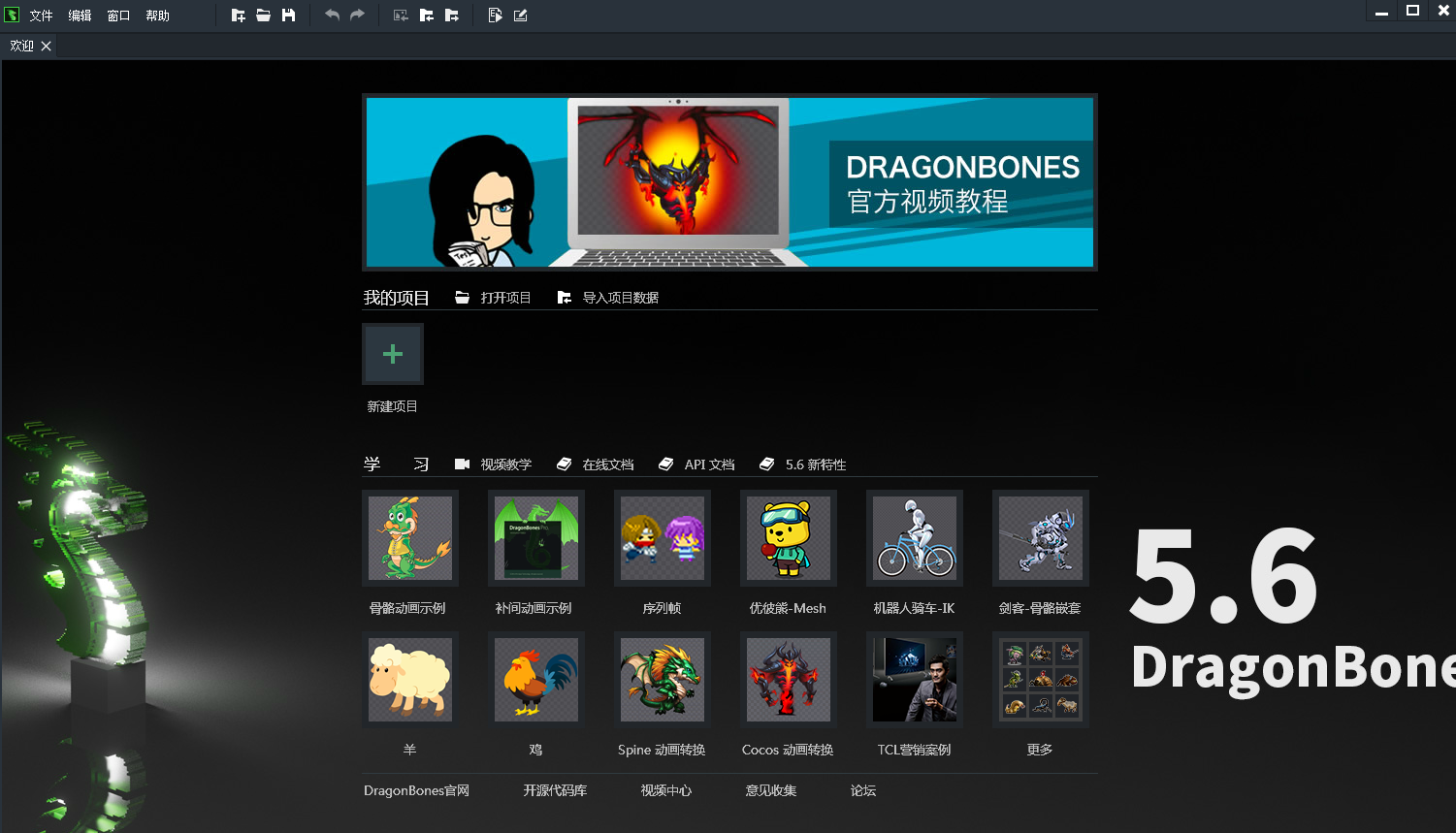Click the 打开项目 link
Viewport: 1456px width, 833px height.
[x=506, y=298]
